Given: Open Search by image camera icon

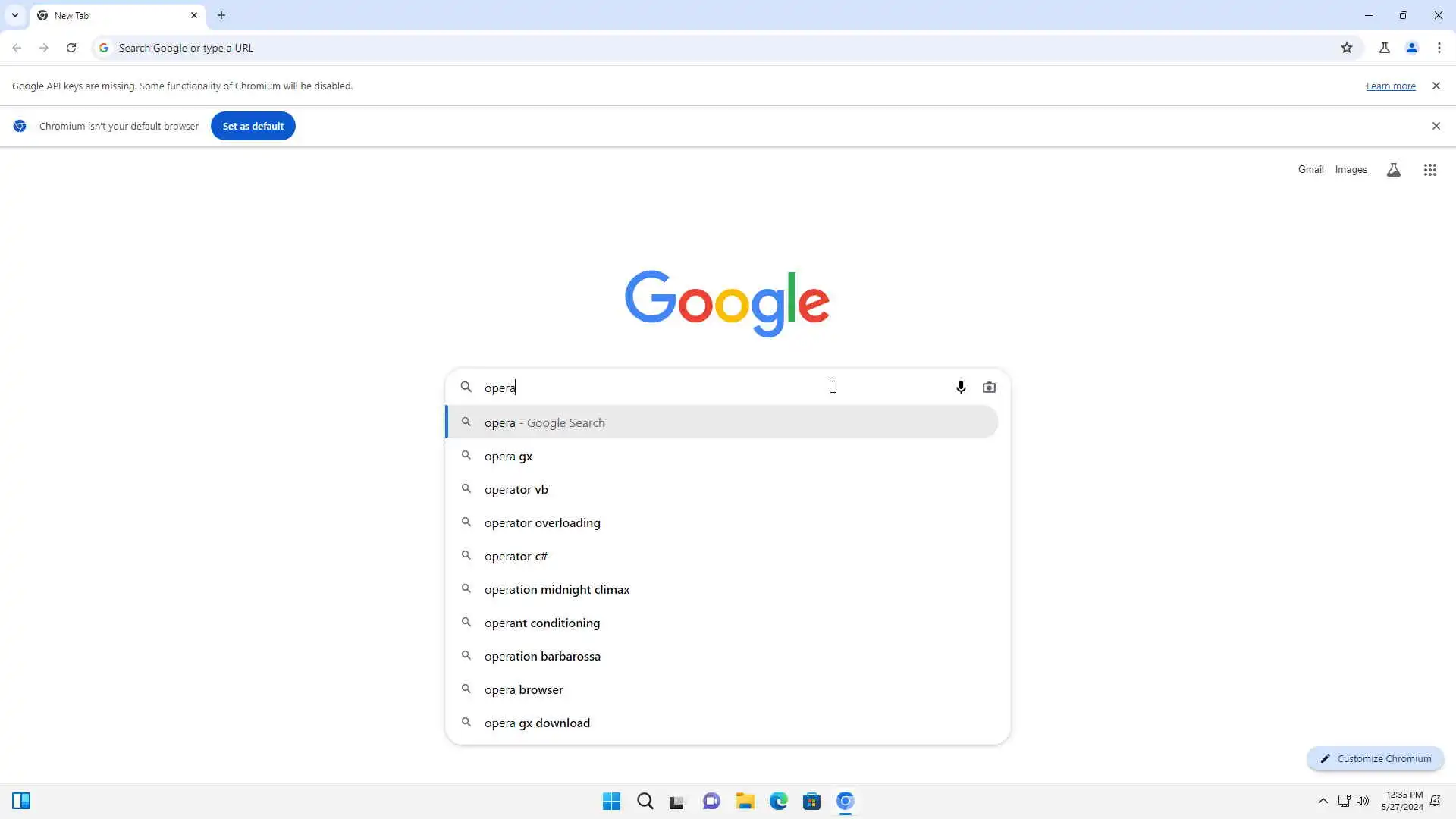Looking at the screenshot, I should click(x=989, y=388).
